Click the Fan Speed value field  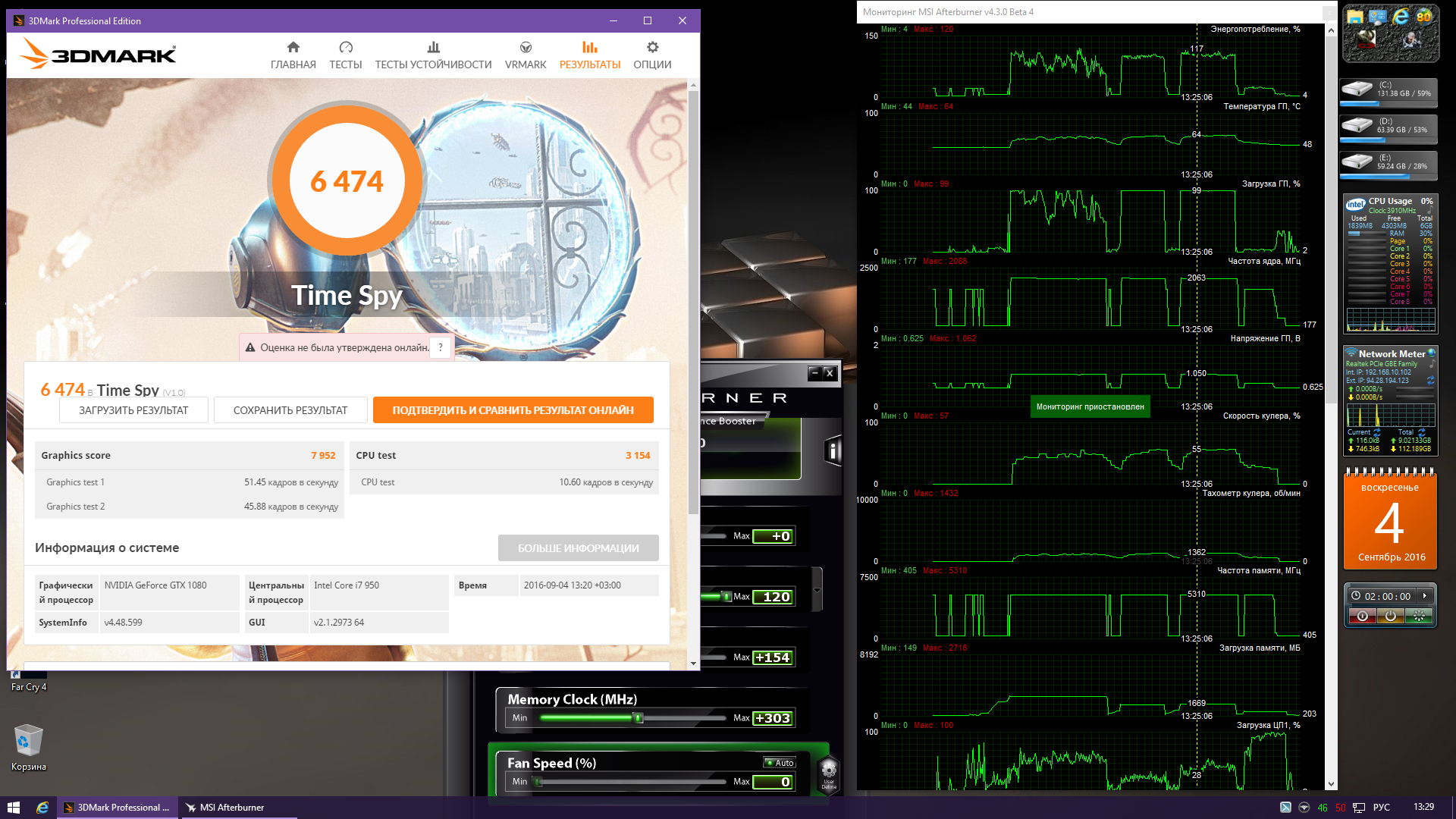click(773, 782)
